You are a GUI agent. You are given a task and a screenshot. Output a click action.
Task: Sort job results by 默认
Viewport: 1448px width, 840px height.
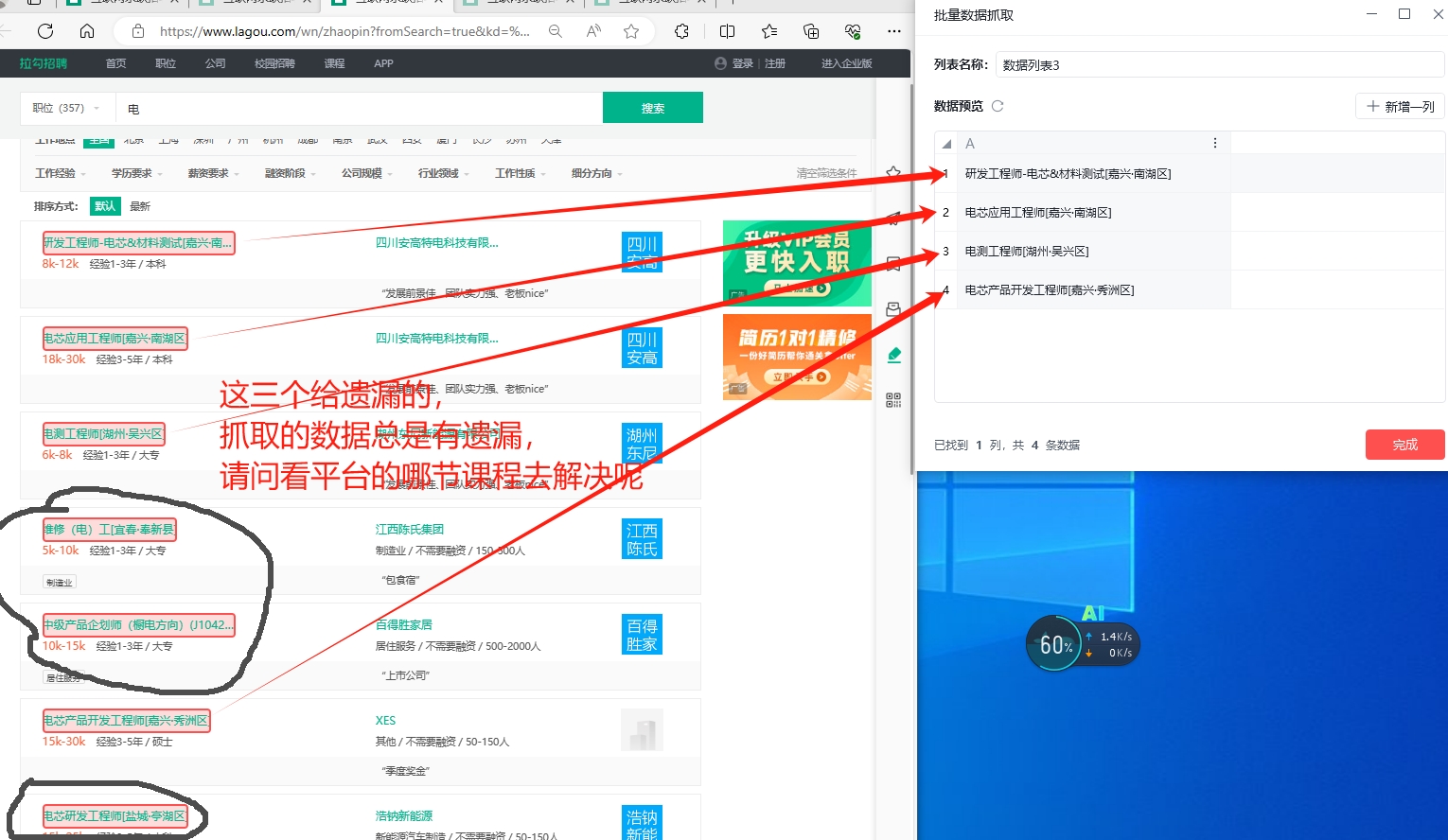click(x=105, y=206)
